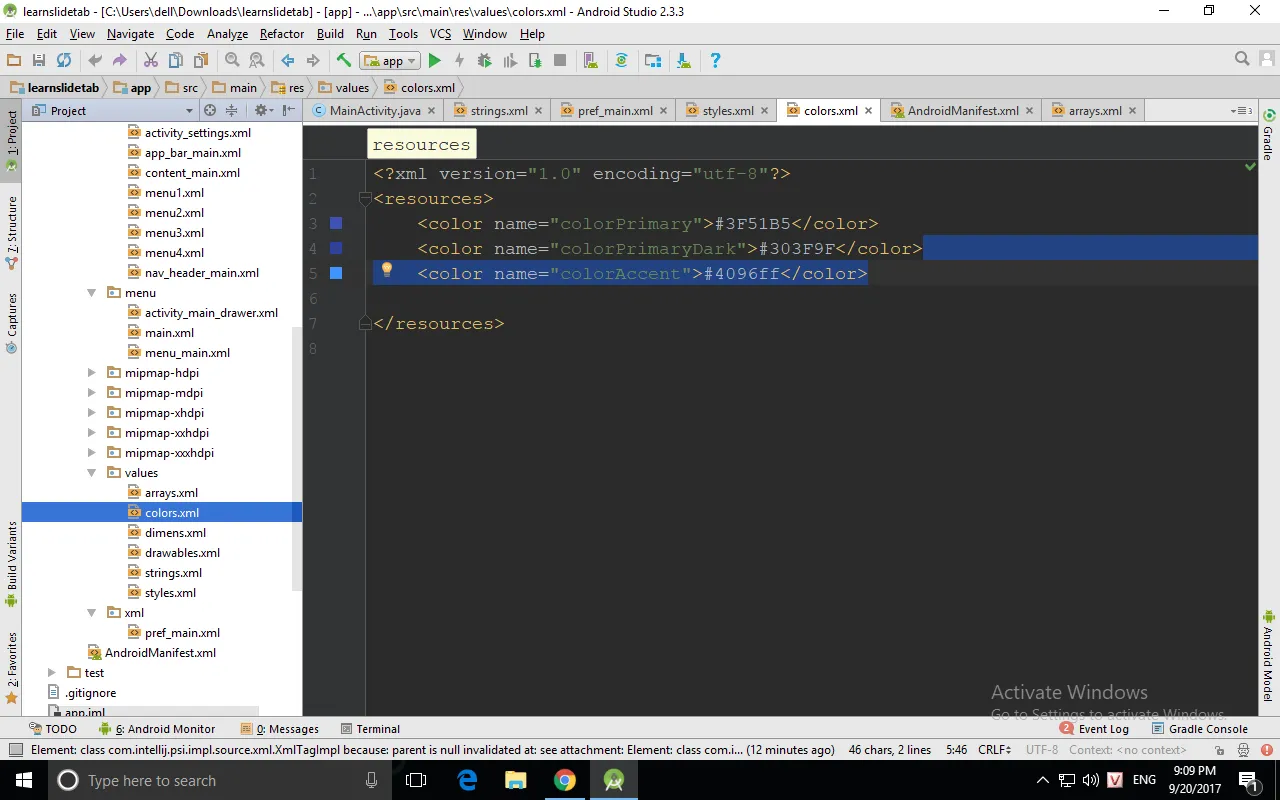
Task: Expand the mipmap-mdpi folder
Action: (91, 393)
